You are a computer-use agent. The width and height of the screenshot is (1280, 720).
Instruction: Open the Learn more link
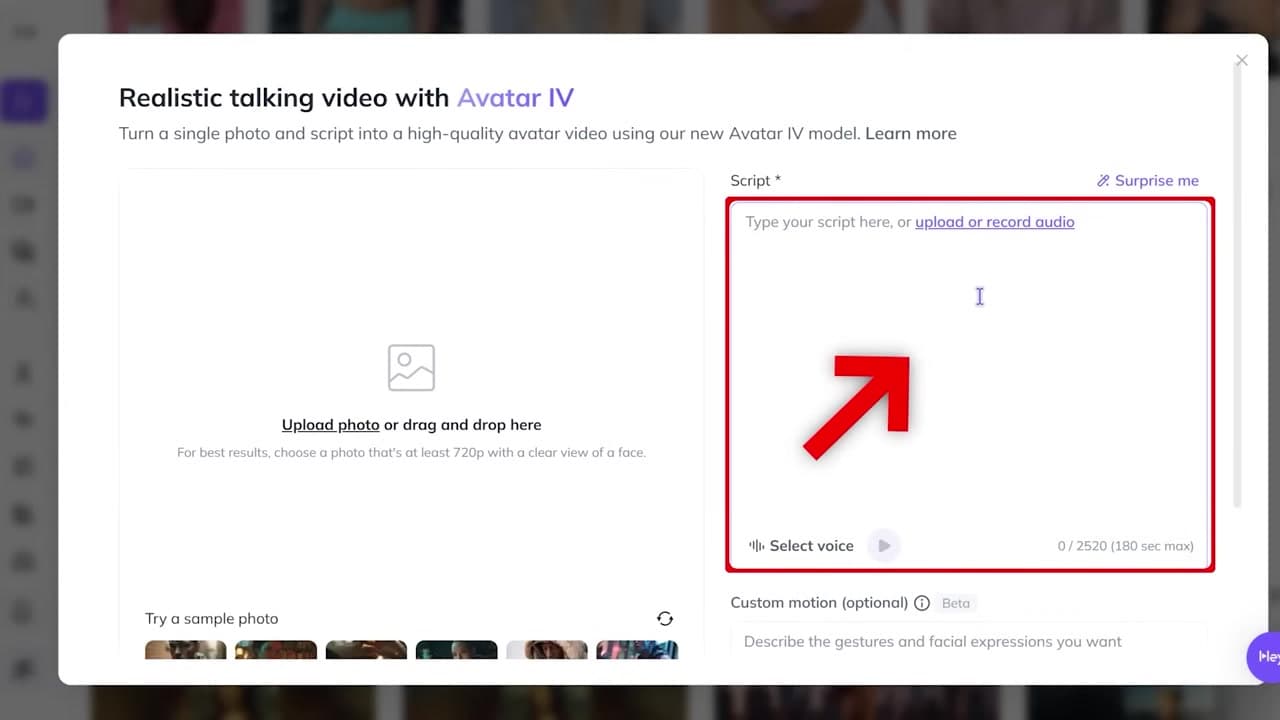(x=910, y=133)
